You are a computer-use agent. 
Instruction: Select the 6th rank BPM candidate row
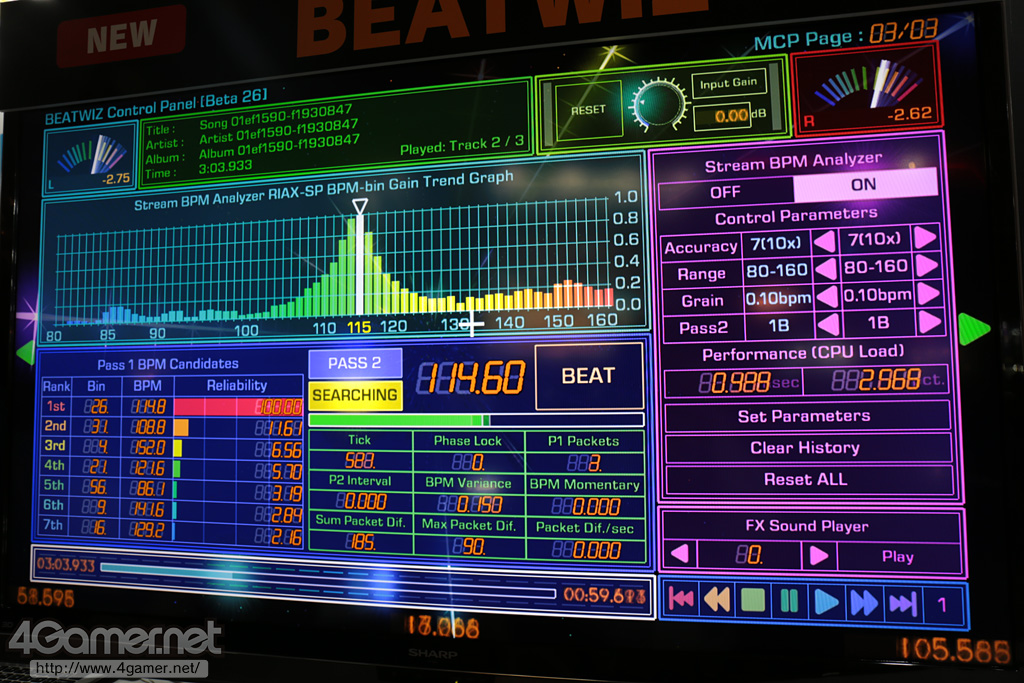pos(172,508)
